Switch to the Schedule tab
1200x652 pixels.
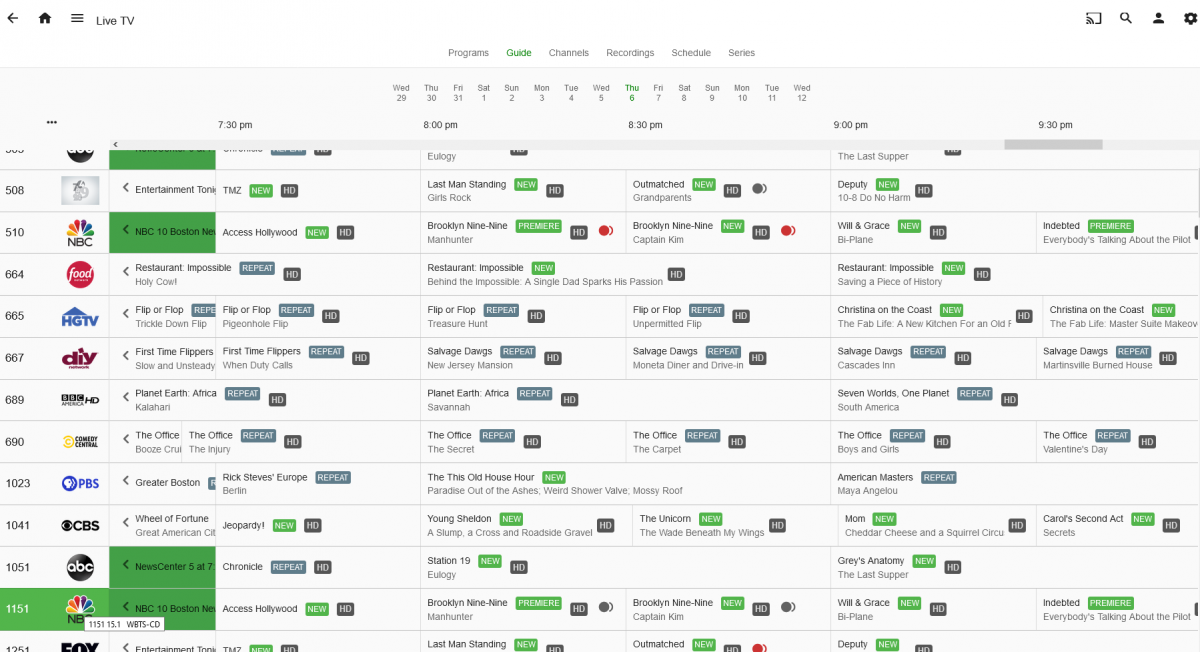pos(691,53)
